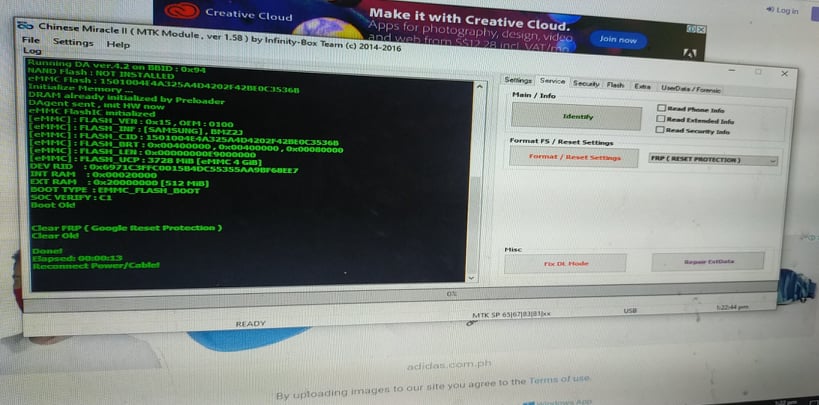Screen dimensions: 819x405
Task: Open the Settings menu
Action: (73, 42)
